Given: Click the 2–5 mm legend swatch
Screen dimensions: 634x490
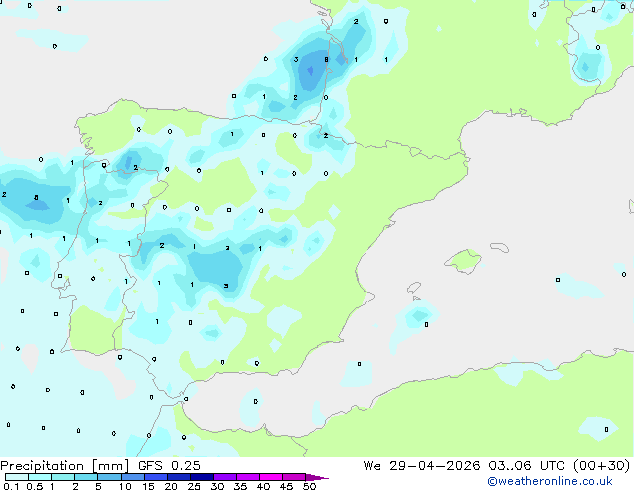Looking at the screenshot, I should click(x=86, y=477).
